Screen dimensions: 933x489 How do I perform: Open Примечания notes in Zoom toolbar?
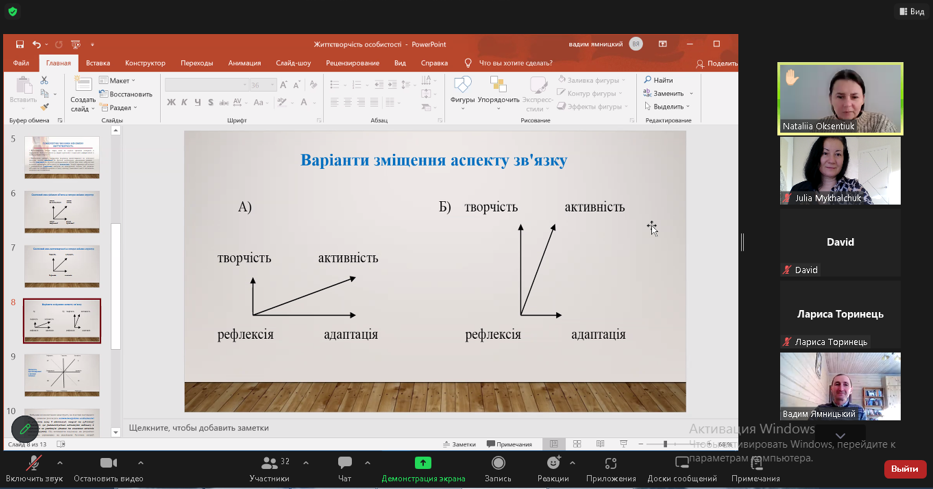(756, 469)
